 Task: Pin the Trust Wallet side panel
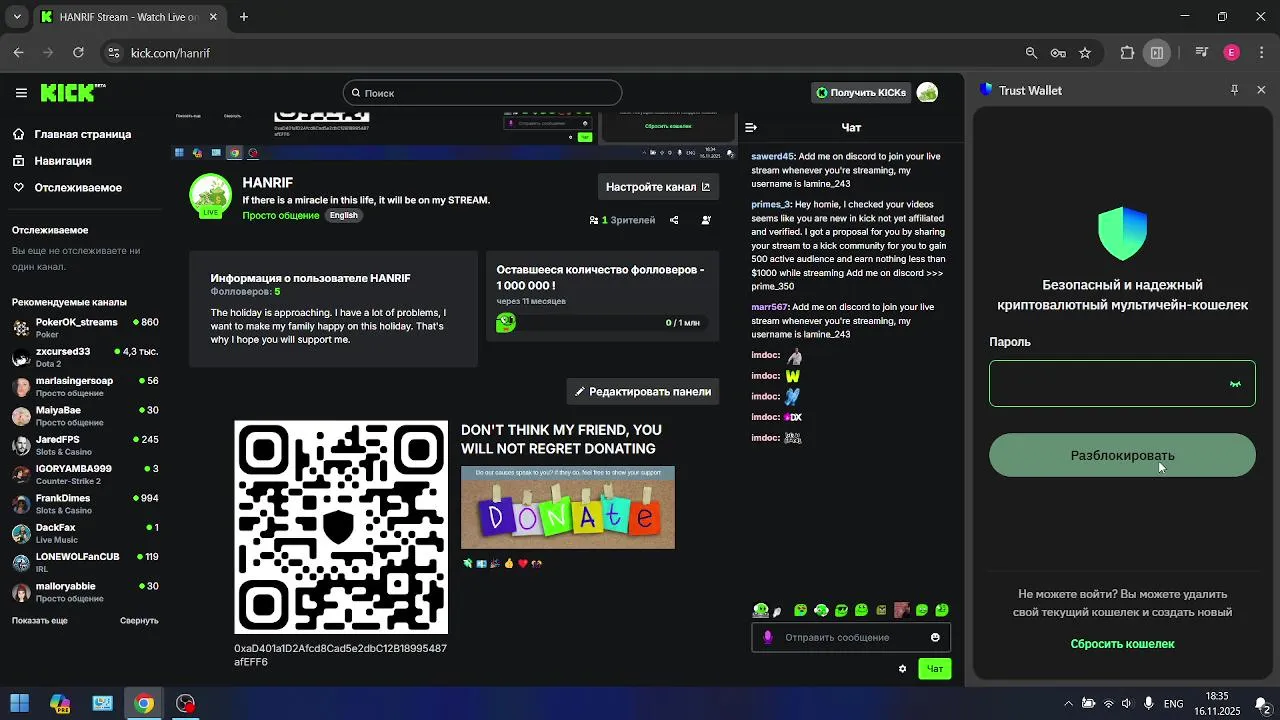1234,90
